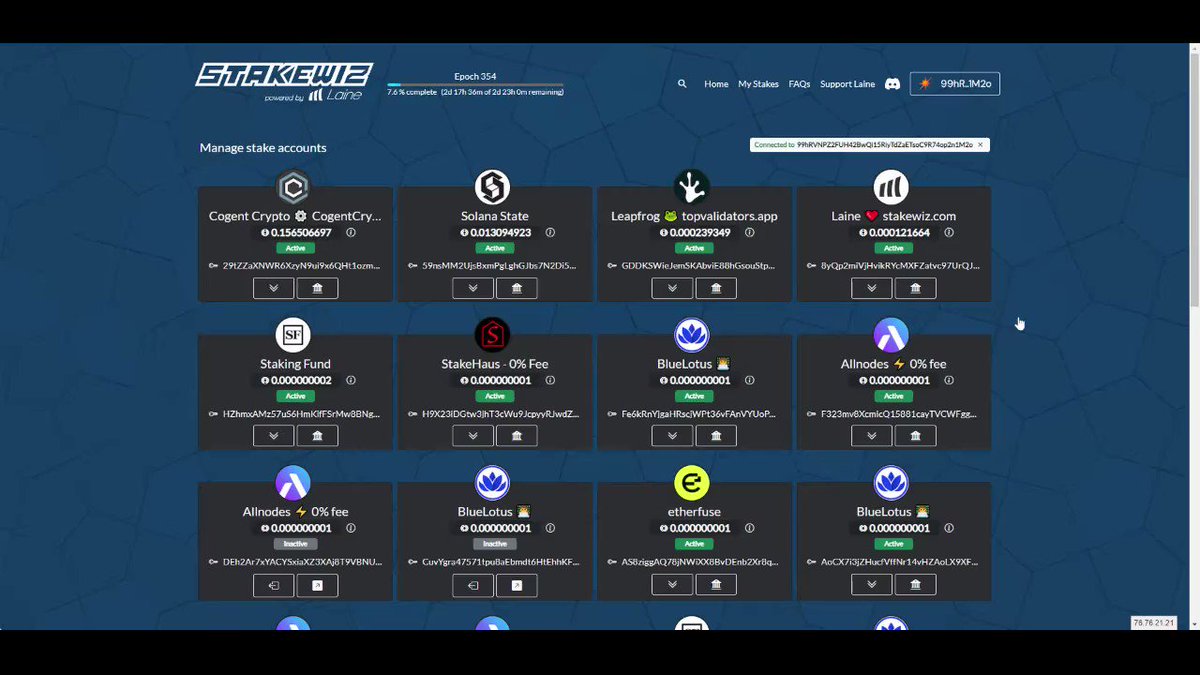This screenshot has width=1200, height=675.
Task: Click Active badge on Cogent Crypto card
Action: tap(295, 248)
